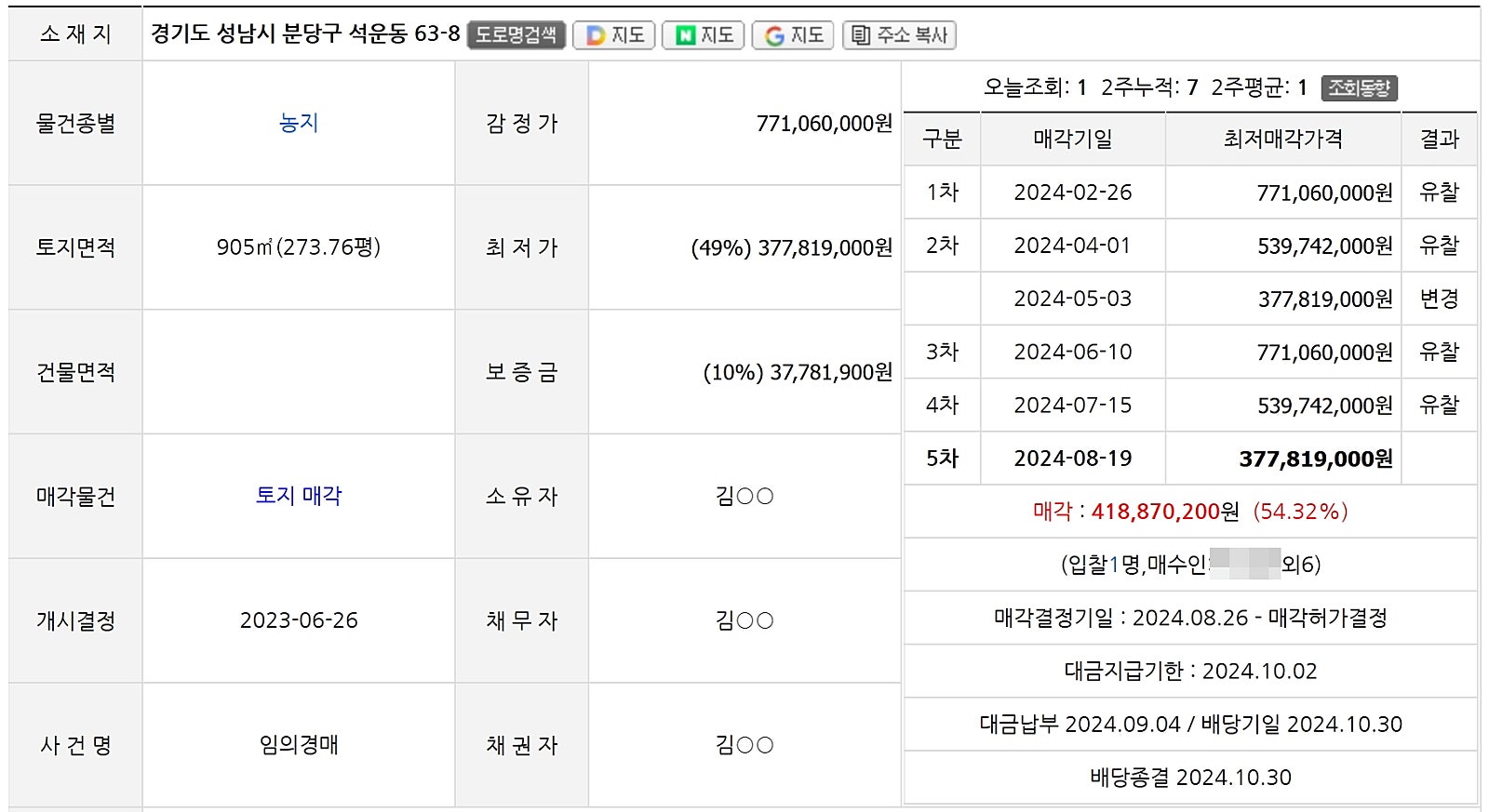Select 매각결정기일 2024.08.26 line

(x=1190, y=618)
